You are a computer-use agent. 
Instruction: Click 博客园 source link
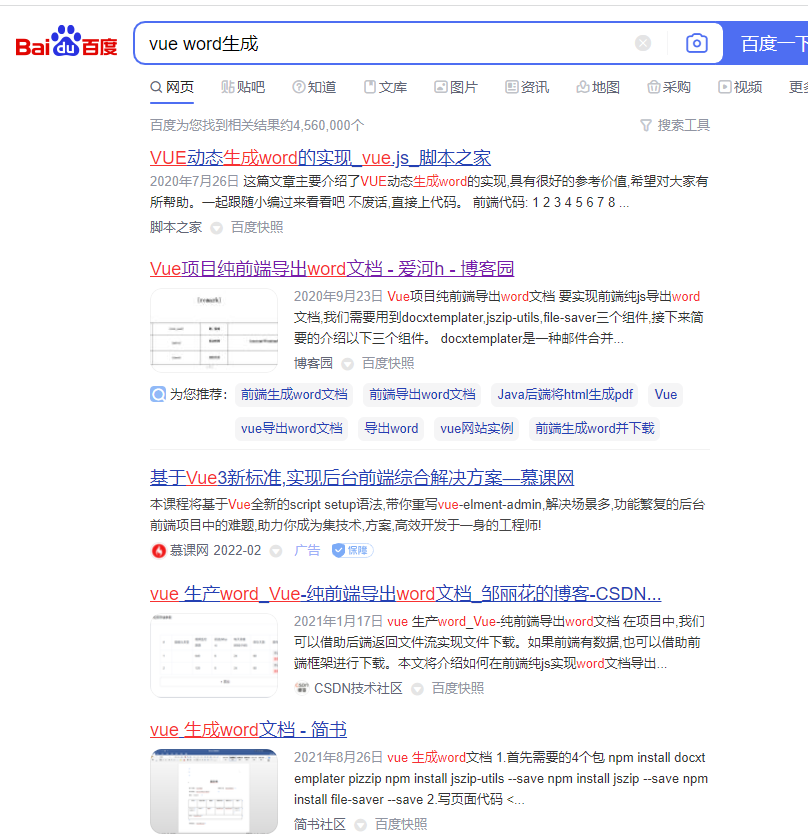313,363
